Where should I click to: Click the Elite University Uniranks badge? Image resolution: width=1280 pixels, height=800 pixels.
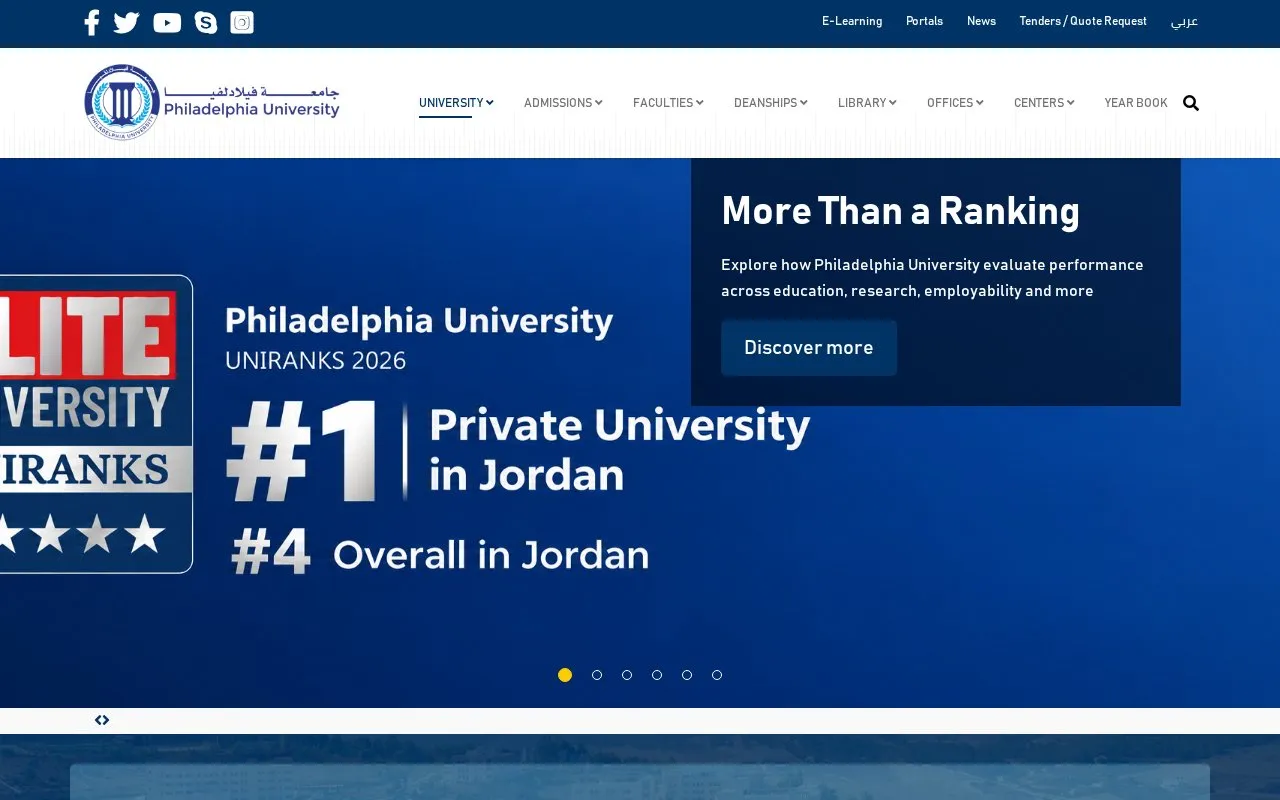pos(96,424)
